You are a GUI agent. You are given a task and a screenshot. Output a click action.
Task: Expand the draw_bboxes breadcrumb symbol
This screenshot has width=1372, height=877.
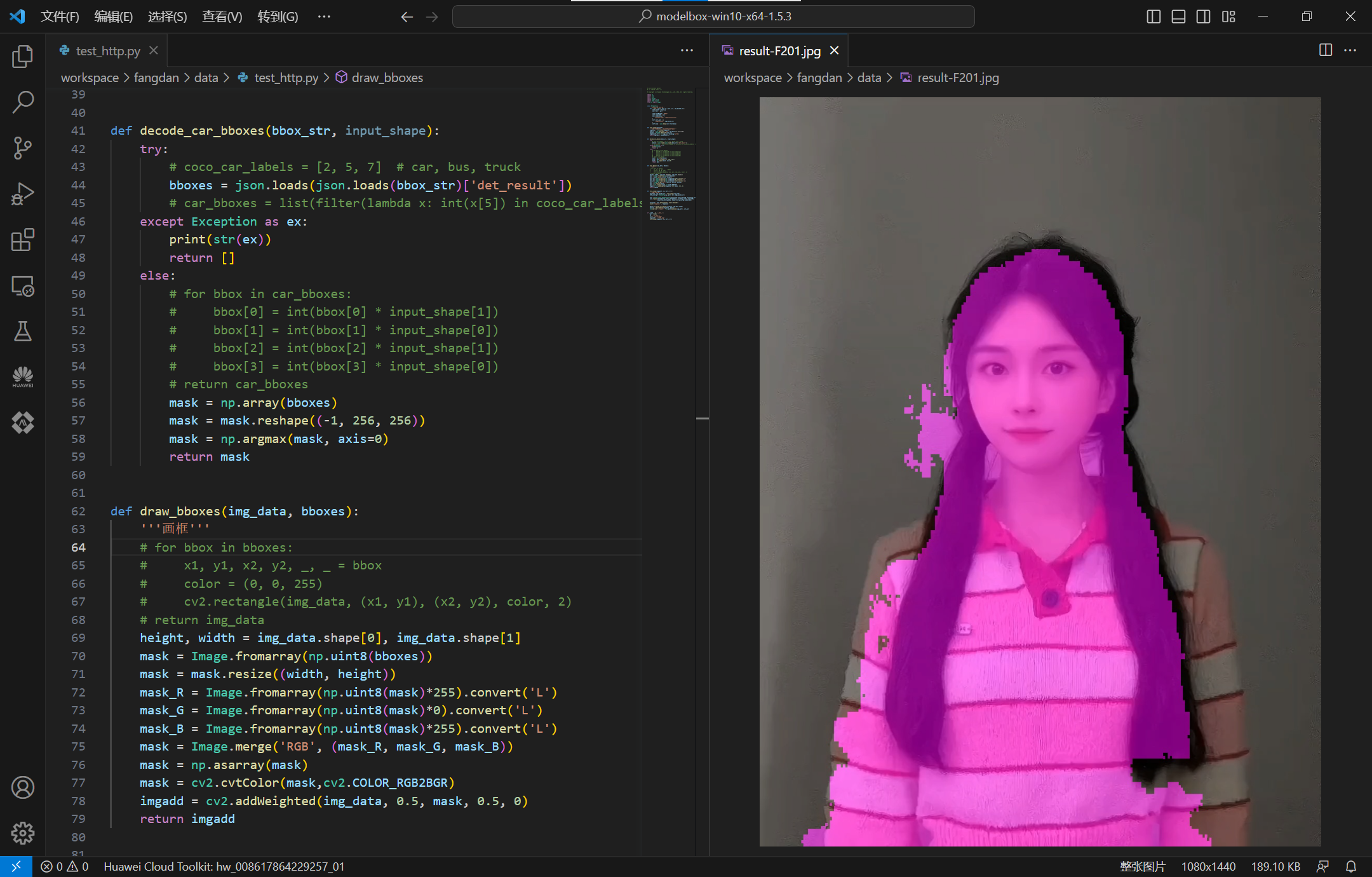[x=387, y=78]
